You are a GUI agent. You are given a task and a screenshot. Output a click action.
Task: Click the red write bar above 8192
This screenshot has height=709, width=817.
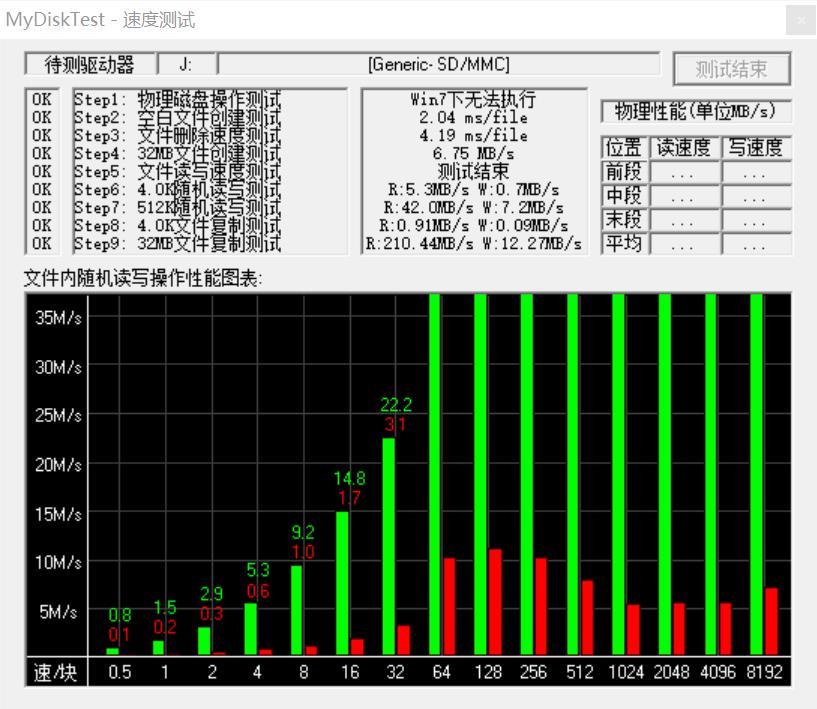pos(772,621)
